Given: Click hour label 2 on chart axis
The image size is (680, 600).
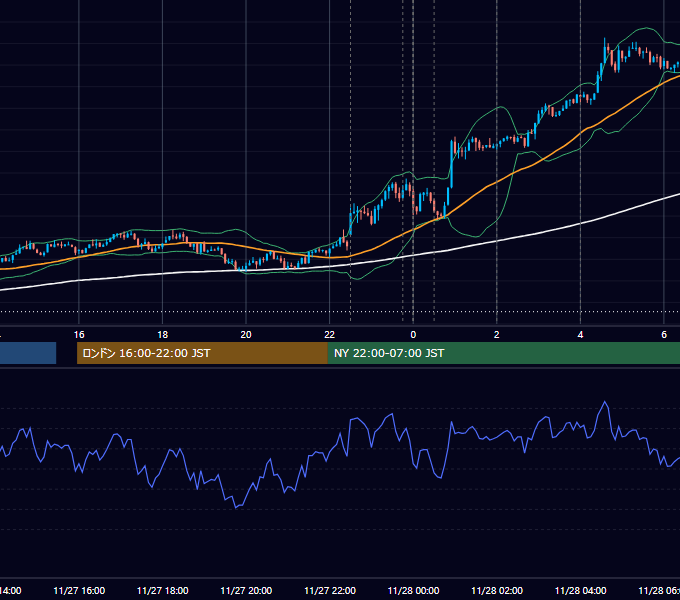Looking at the screenshot, I should (x=497, y=335).
